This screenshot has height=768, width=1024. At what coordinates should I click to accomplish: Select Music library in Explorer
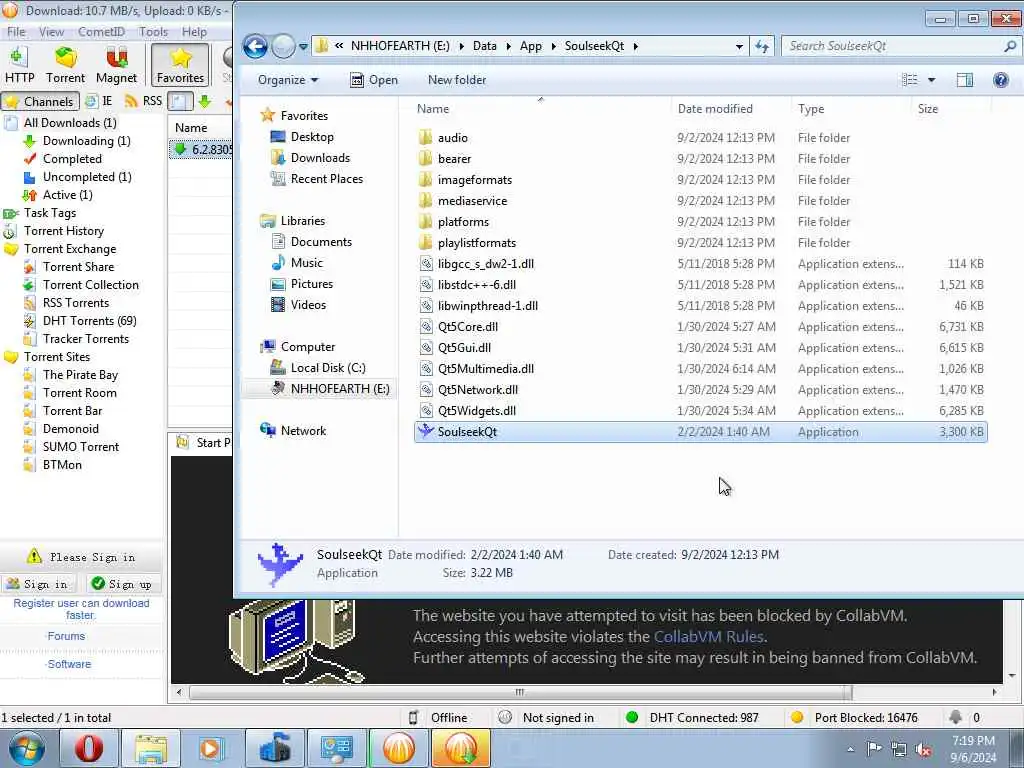click(306, 263)
